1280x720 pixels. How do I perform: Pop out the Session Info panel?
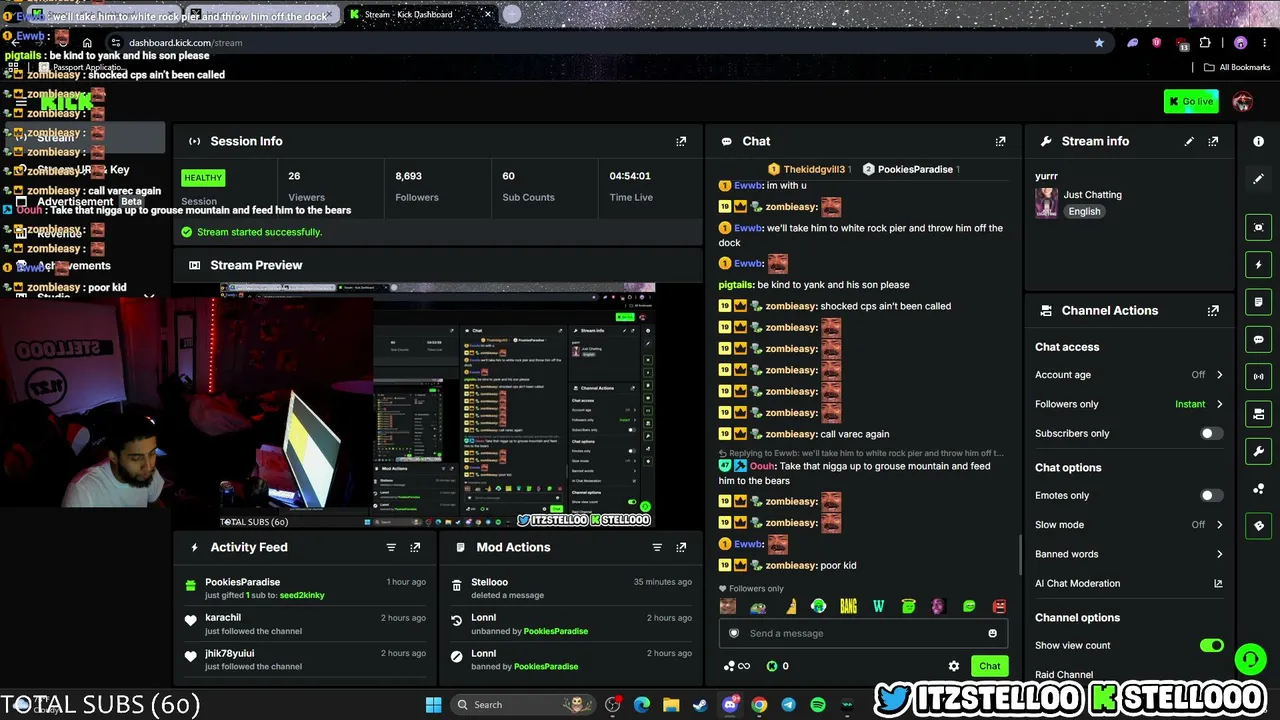pyautogui.click(x=681, y=141)
